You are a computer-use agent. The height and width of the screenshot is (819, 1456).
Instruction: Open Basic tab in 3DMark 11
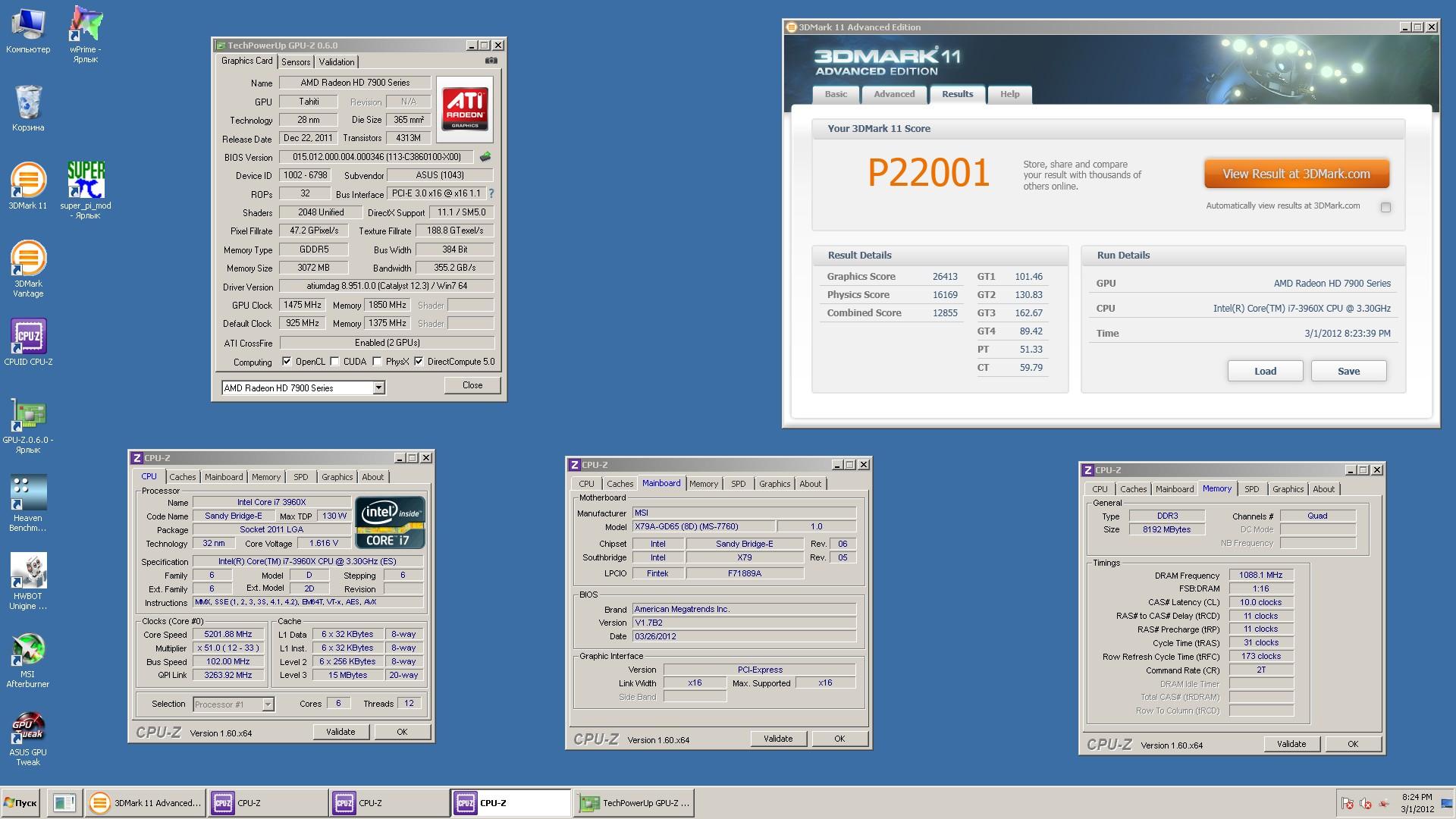(x=836, y=94)
